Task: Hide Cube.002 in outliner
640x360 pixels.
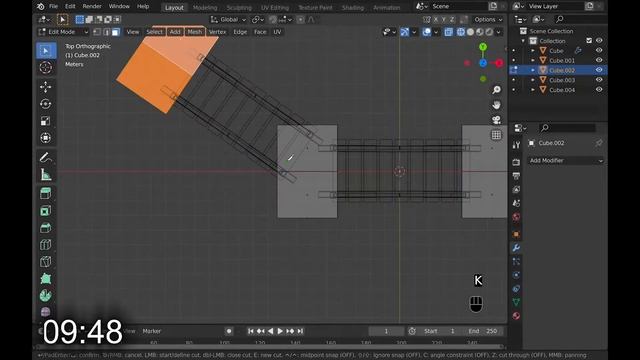Action: (x=599, y=70)
